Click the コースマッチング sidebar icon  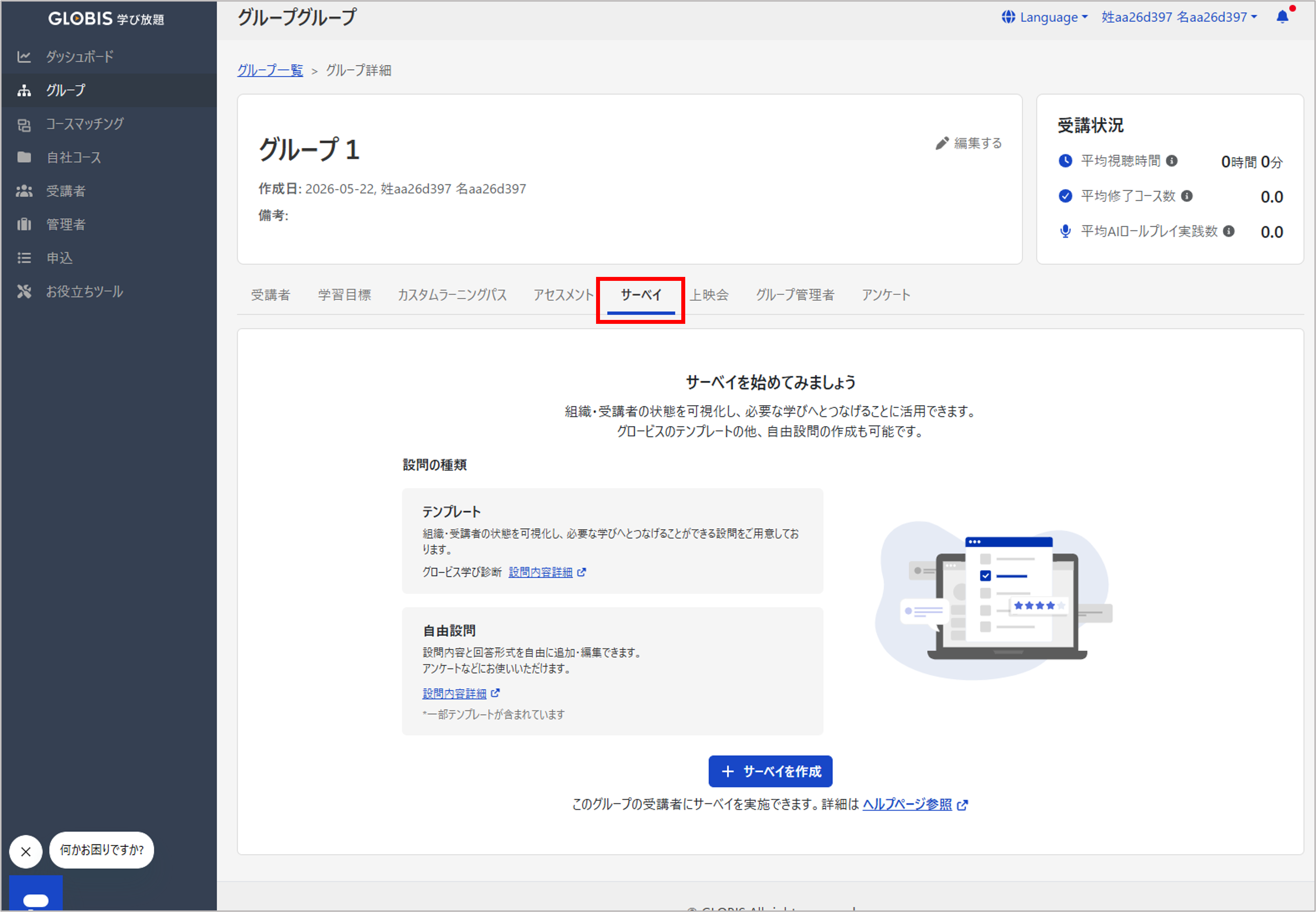[24, 124]
